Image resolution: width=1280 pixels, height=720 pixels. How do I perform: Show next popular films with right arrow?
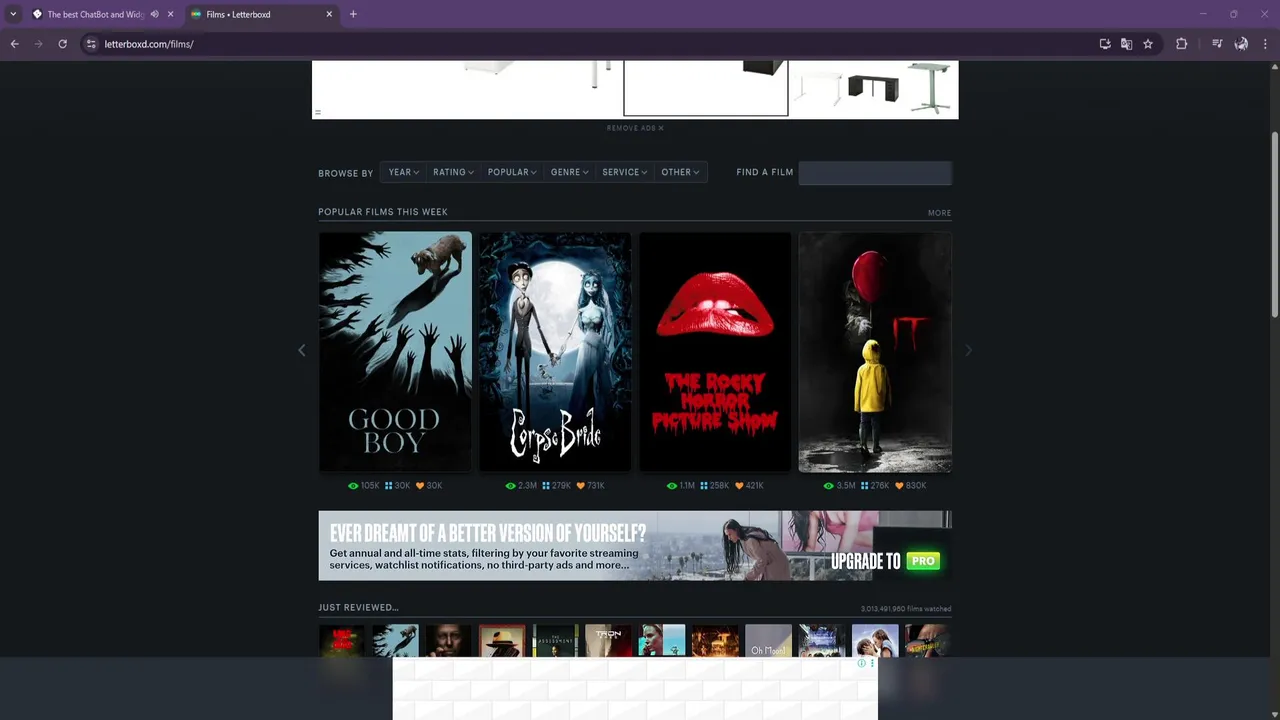(968, 350)
